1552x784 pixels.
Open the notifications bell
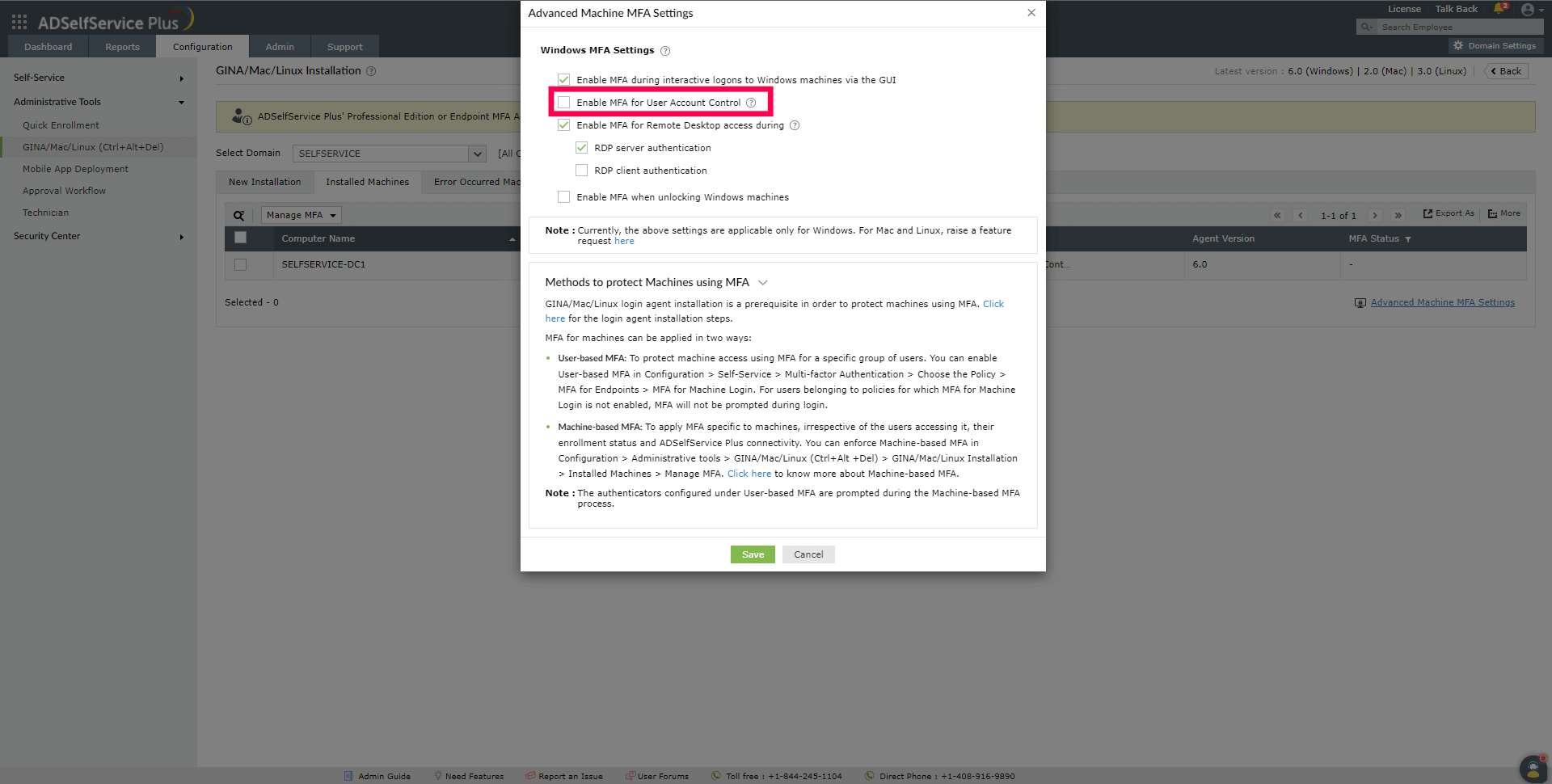(1500, 9)
